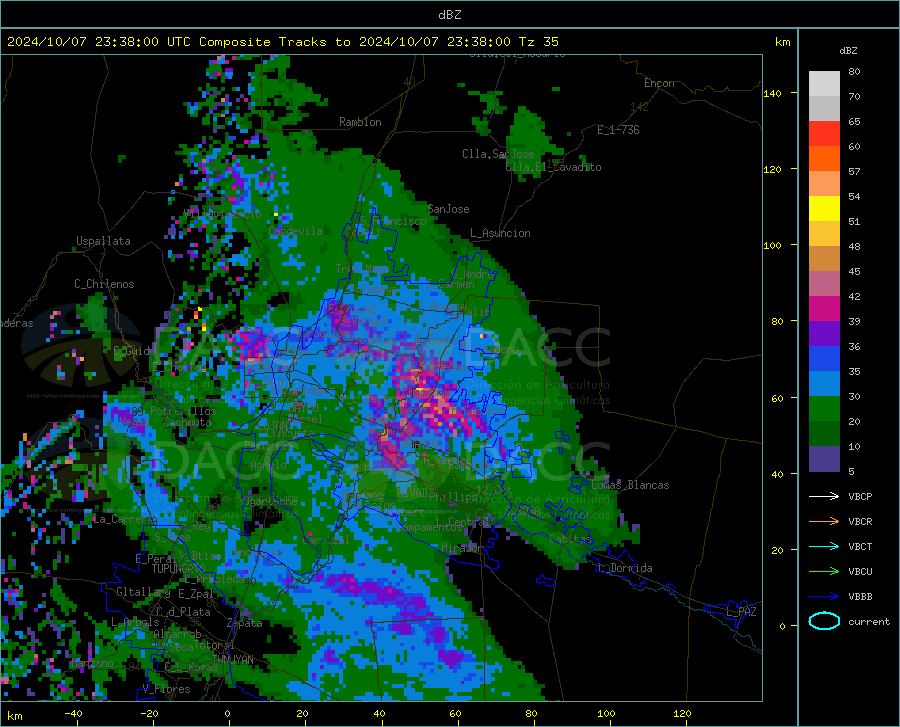The image size is (900, 727).
Task: Select the red 60-65 dBZ swatch
Action: (x=824, y=134)
